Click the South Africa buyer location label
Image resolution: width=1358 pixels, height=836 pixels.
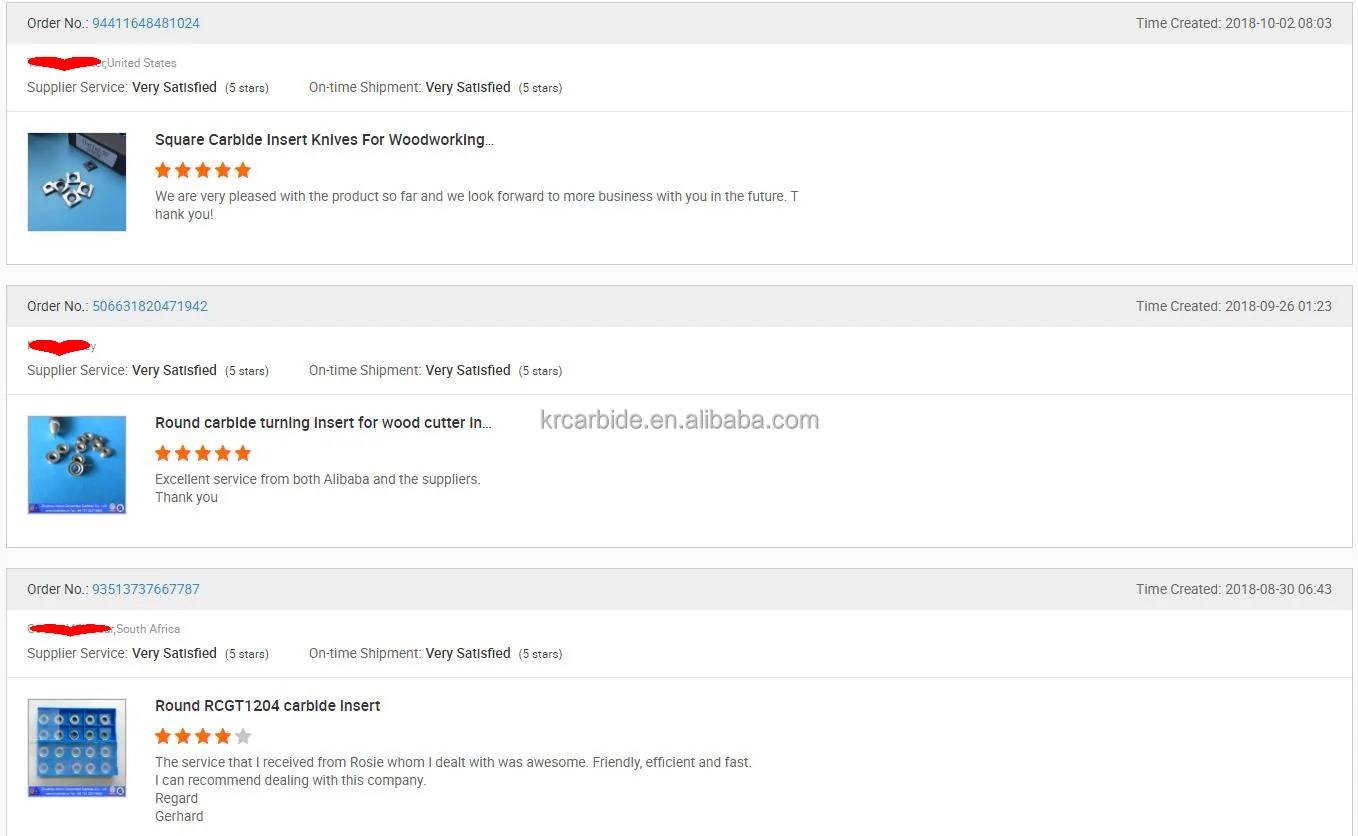(148, 629)
